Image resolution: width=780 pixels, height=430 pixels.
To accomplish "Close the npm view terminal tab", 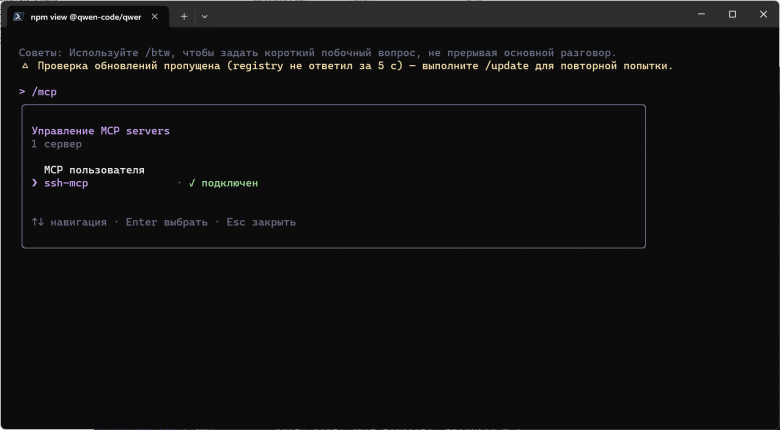I will click(x=155, y=16).
